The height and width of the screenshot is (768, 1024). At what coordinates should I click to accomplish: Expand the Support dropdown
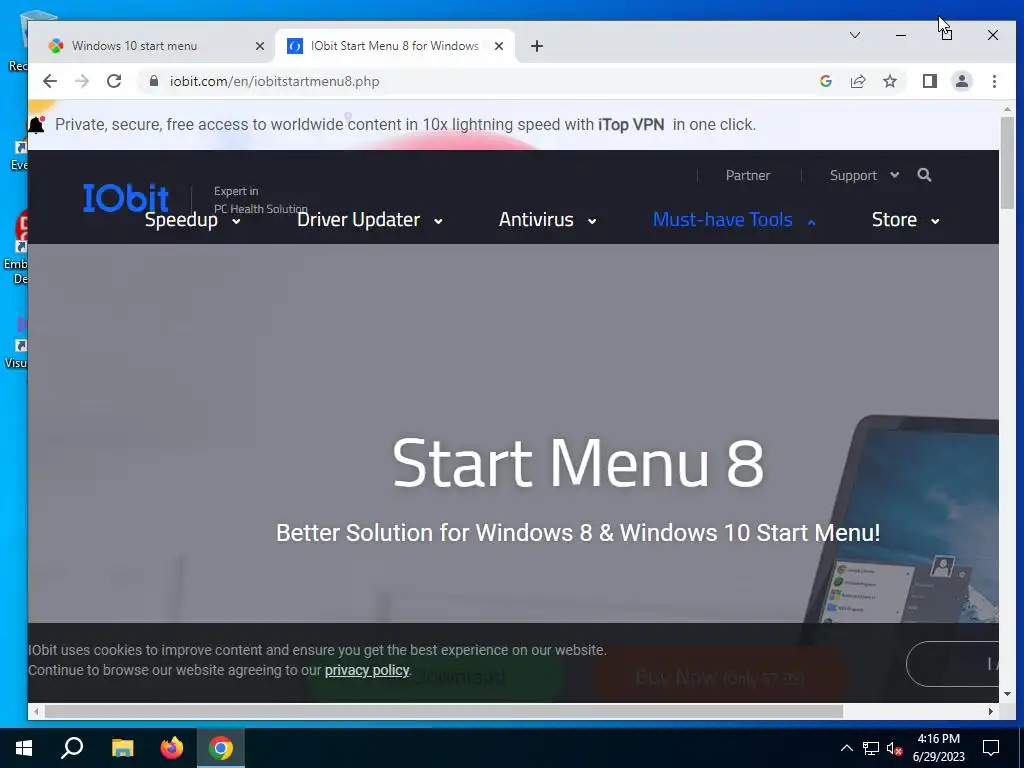(863, 175)
